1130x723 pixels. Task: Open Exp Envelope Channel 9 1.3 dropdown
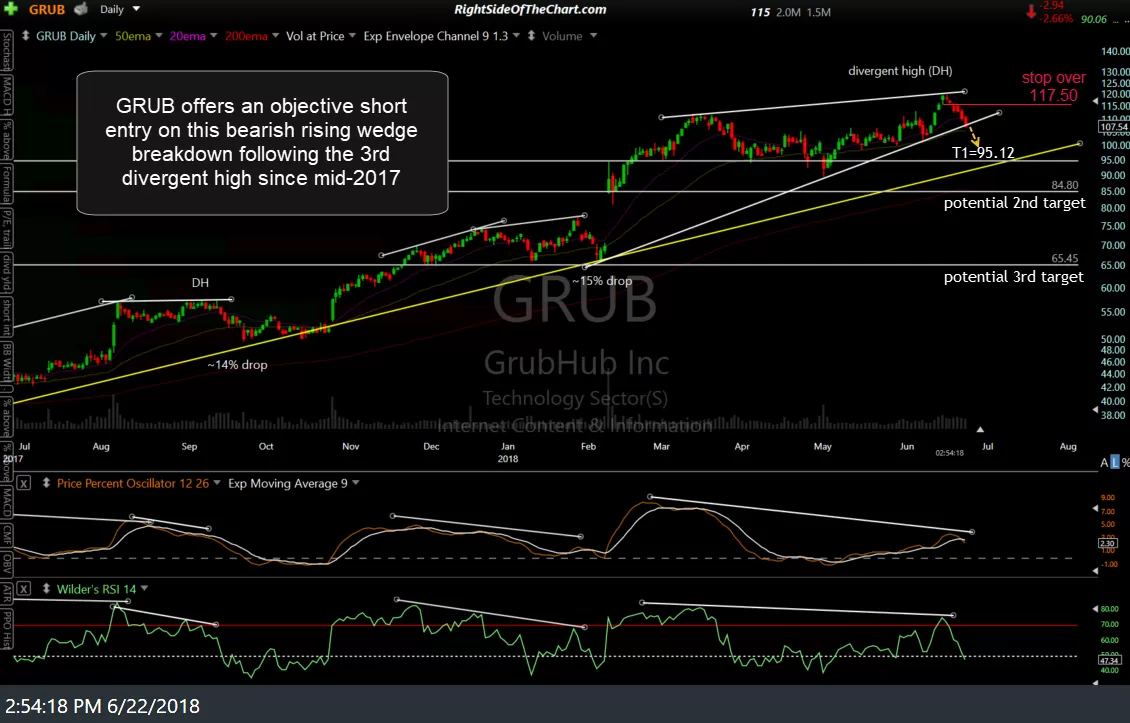pyautogui.click(x=516, y=35)
